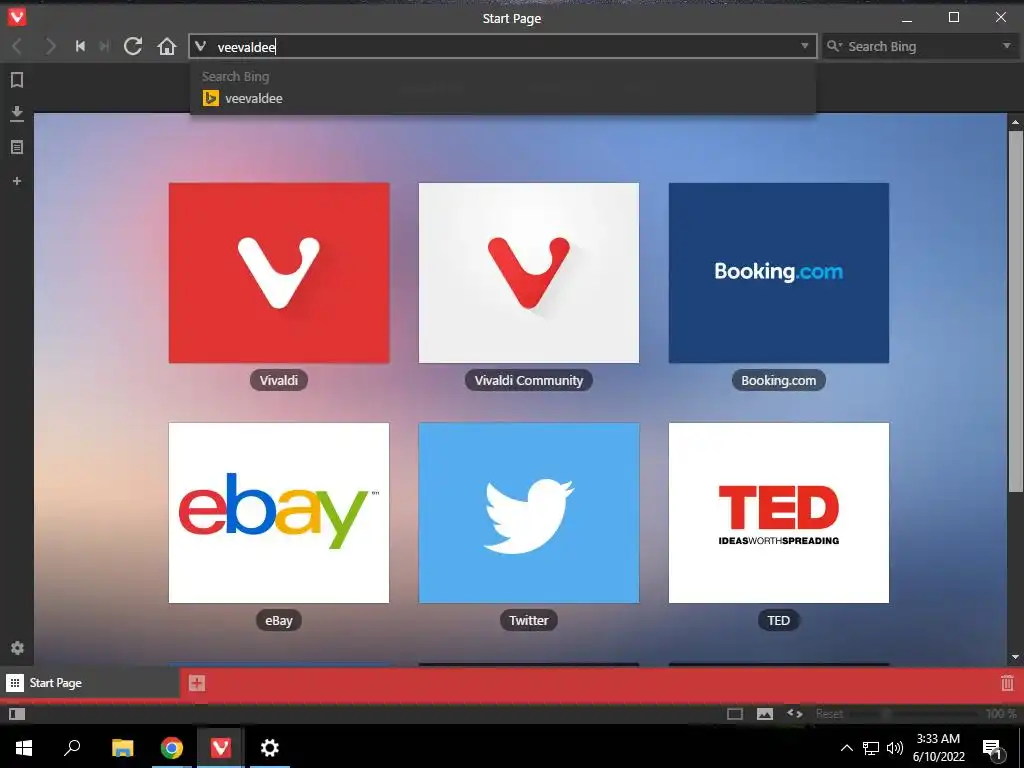The height and width of the screenshot is (768, 1024).
Task: Open the Vivaldi menu logo button
Action: 17,17
